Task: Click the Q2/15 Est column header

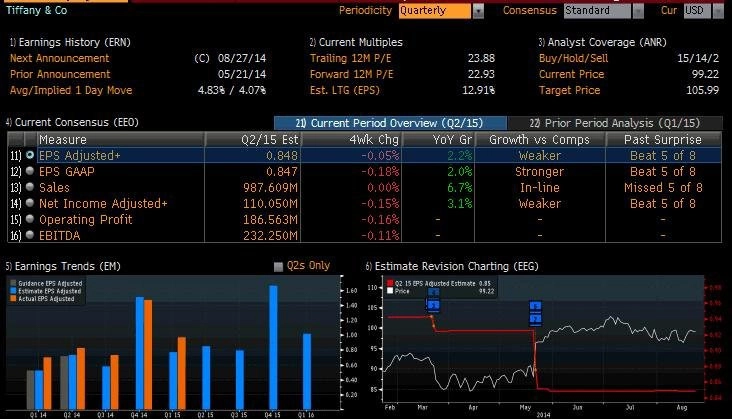Action: [x=253, y=140]
